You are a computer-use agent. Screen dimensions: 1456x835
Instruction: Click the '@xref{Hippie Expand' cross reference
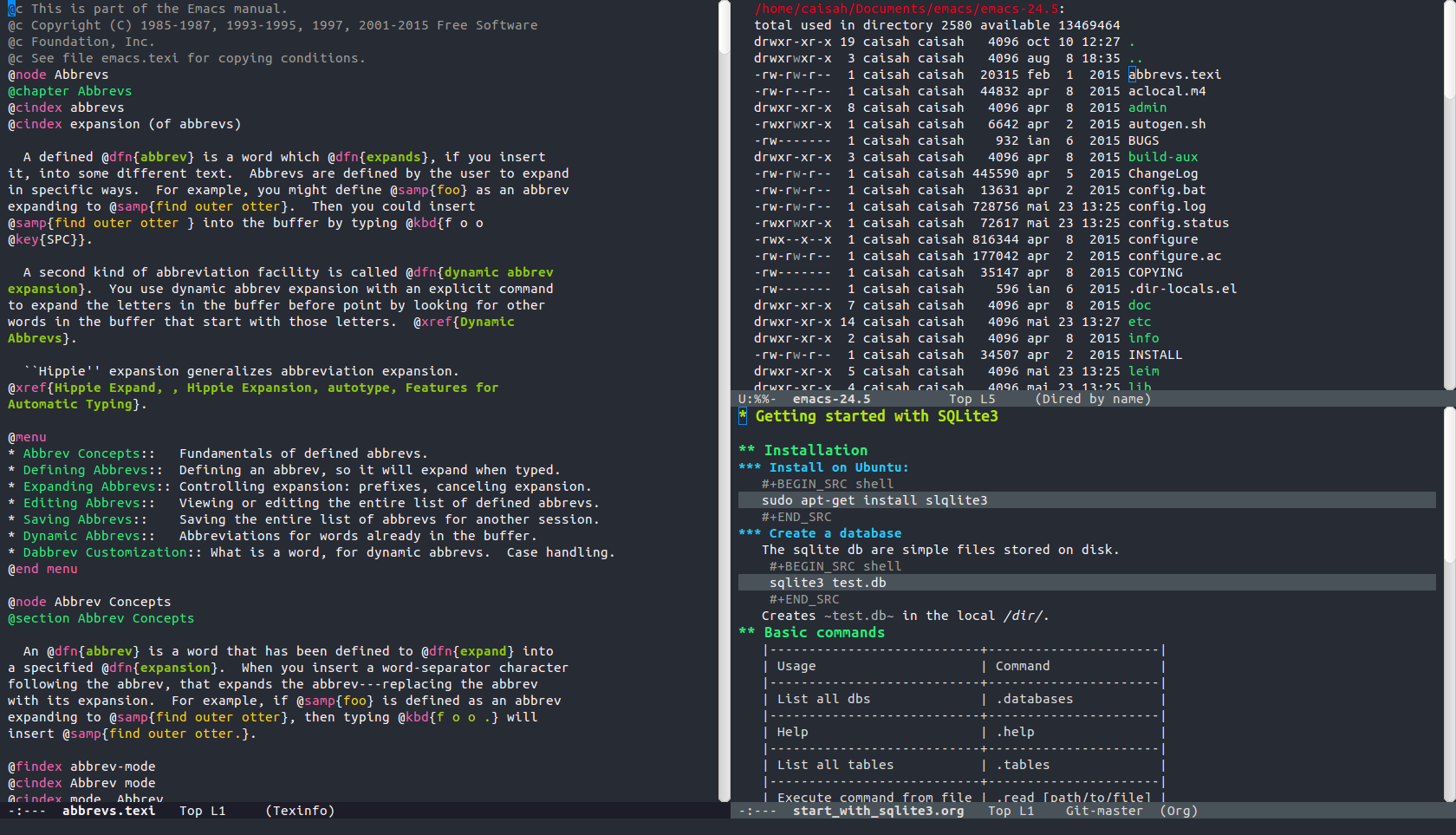(85, 388)
